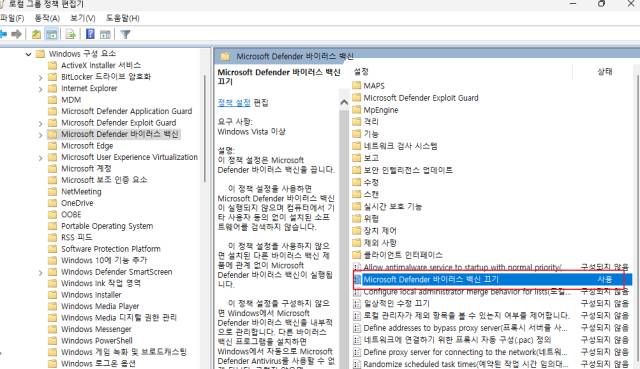Image resolution: width=640 pixels, height=369 pixels.
Task: Click the tree pane vertical scrollbar
Action: [204, 129]
